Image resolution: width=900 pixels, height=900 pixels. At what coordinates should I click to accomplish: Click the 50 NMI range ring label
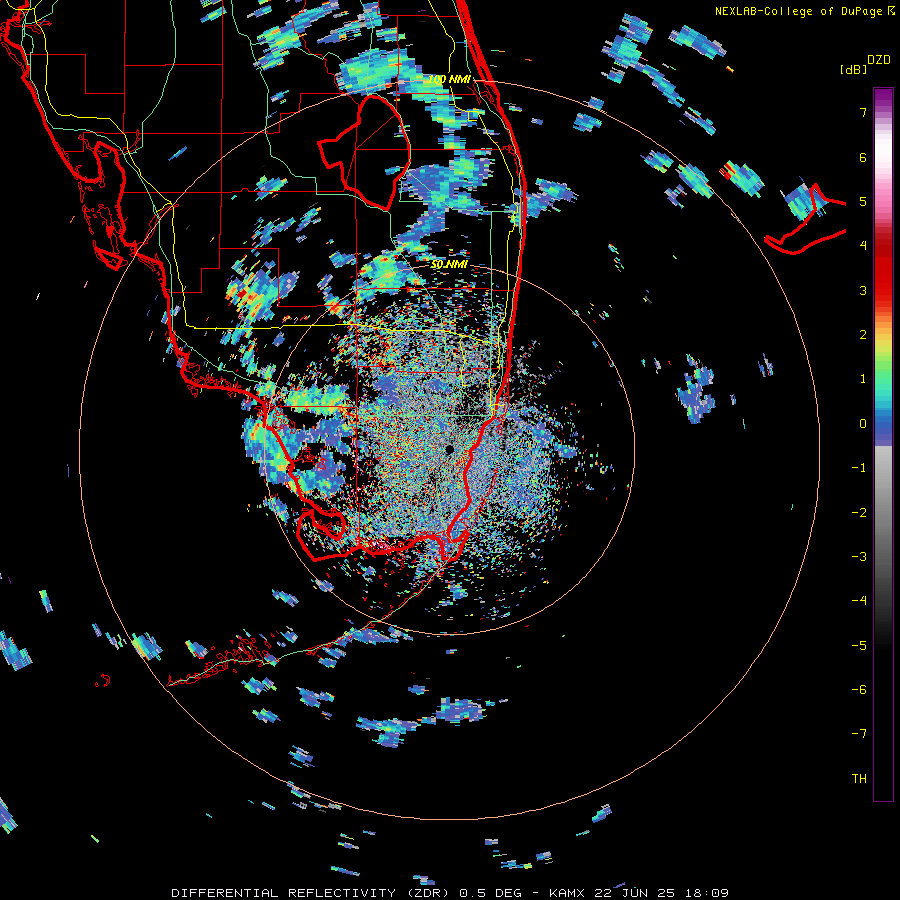[x=449, y=265]
